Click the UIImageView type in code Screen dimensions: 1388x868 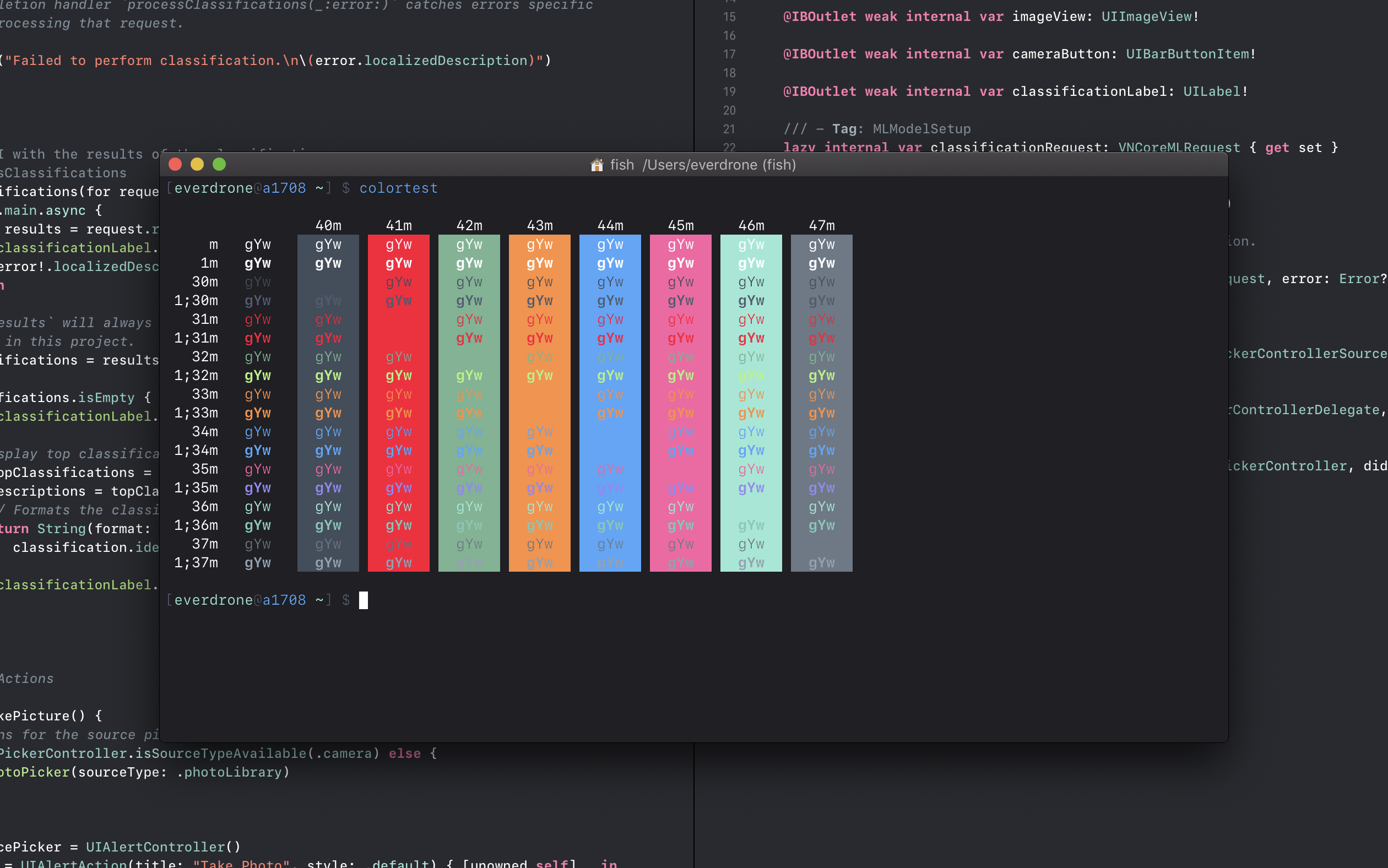tap(1146, 17)
